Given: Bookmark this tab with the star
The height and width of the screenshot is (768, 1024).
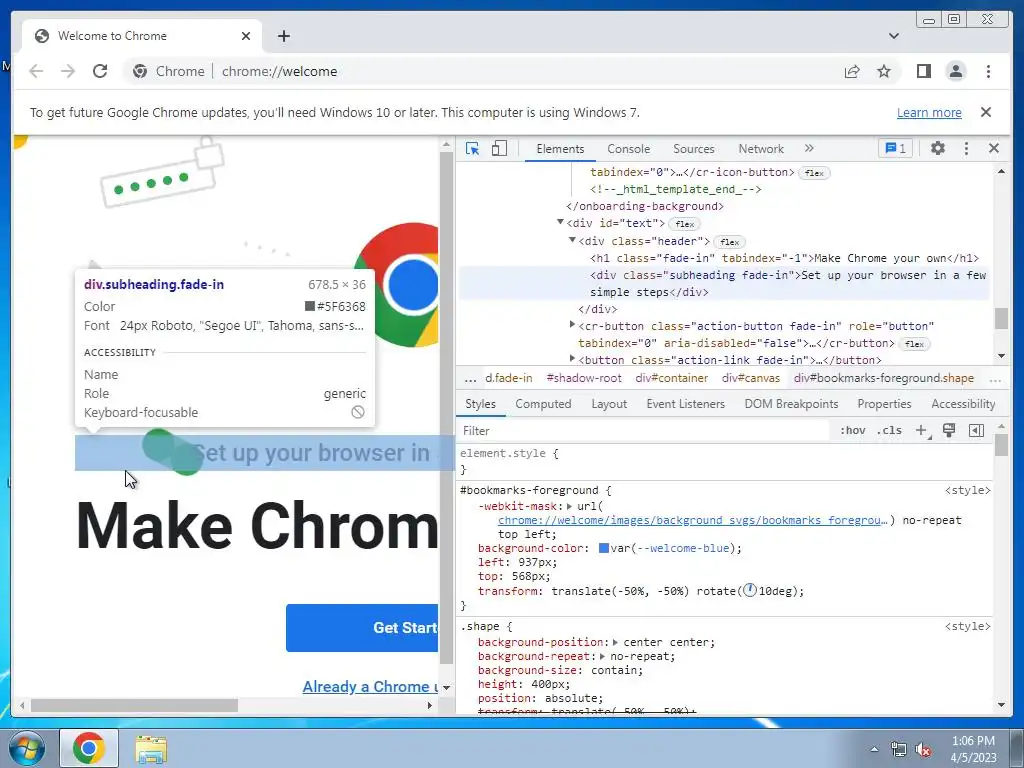Looking at the screenshot, I should [884, 71].
